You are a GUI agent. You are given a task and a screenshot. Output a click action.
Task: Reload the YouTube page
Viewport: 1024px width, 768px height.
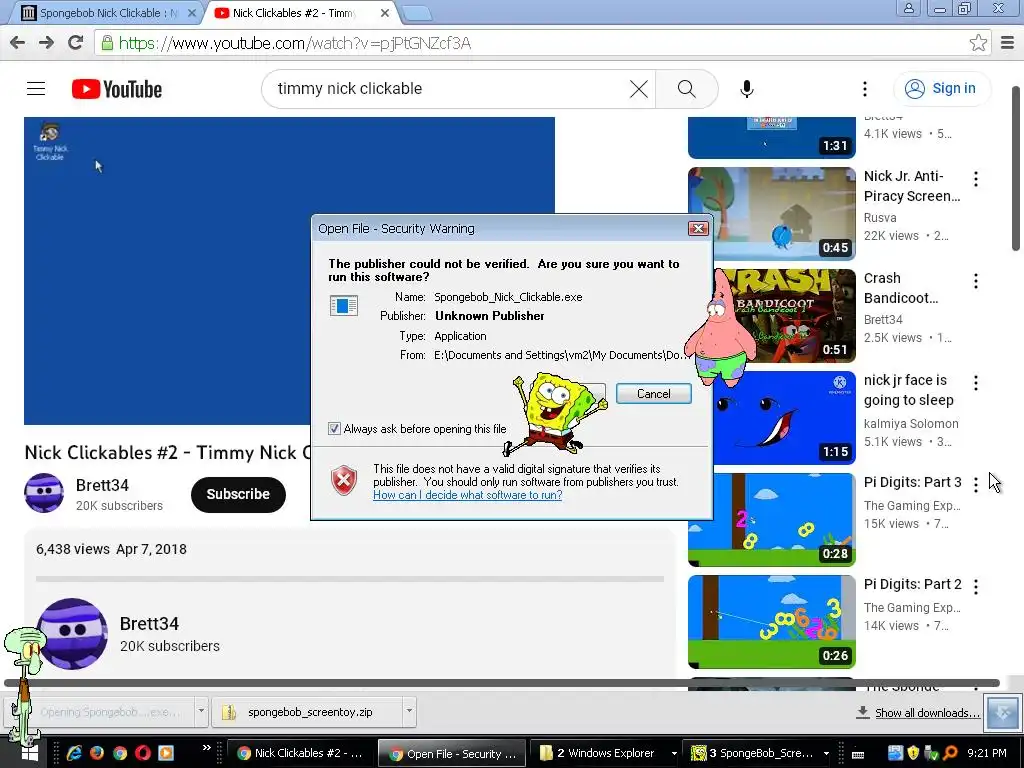point(76,43)
